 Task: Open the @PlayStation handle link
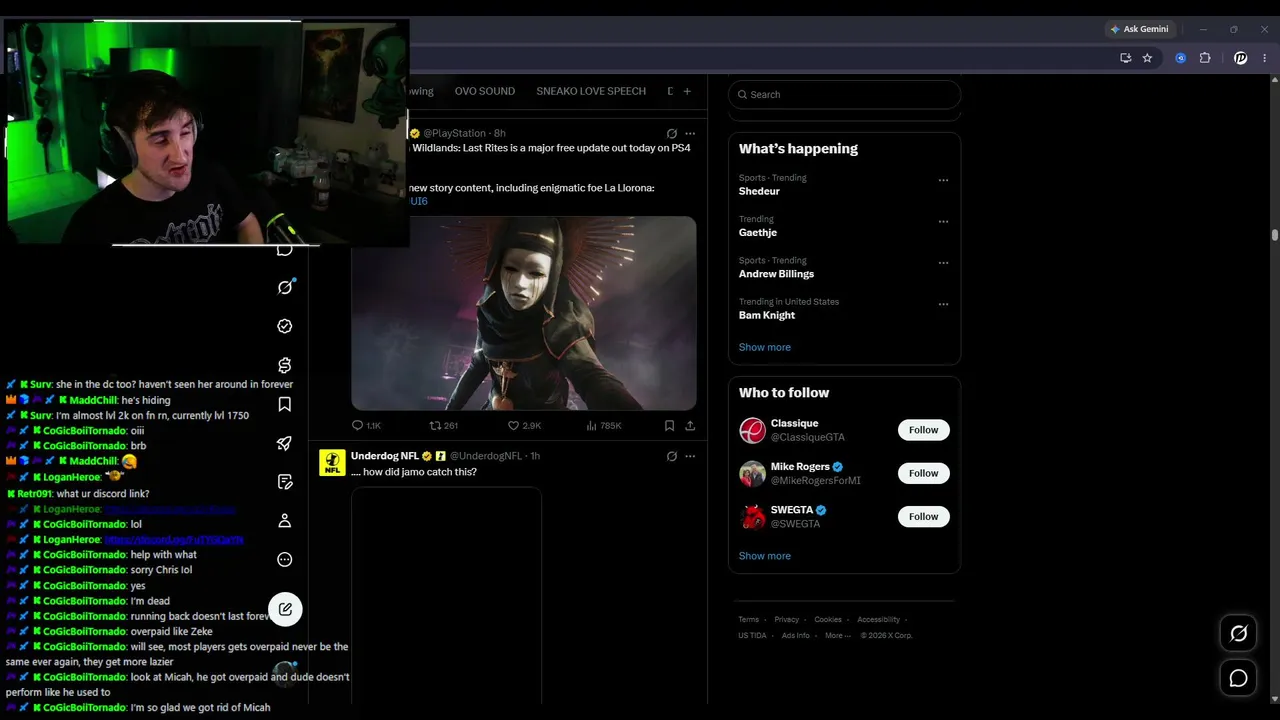point(454,133)
